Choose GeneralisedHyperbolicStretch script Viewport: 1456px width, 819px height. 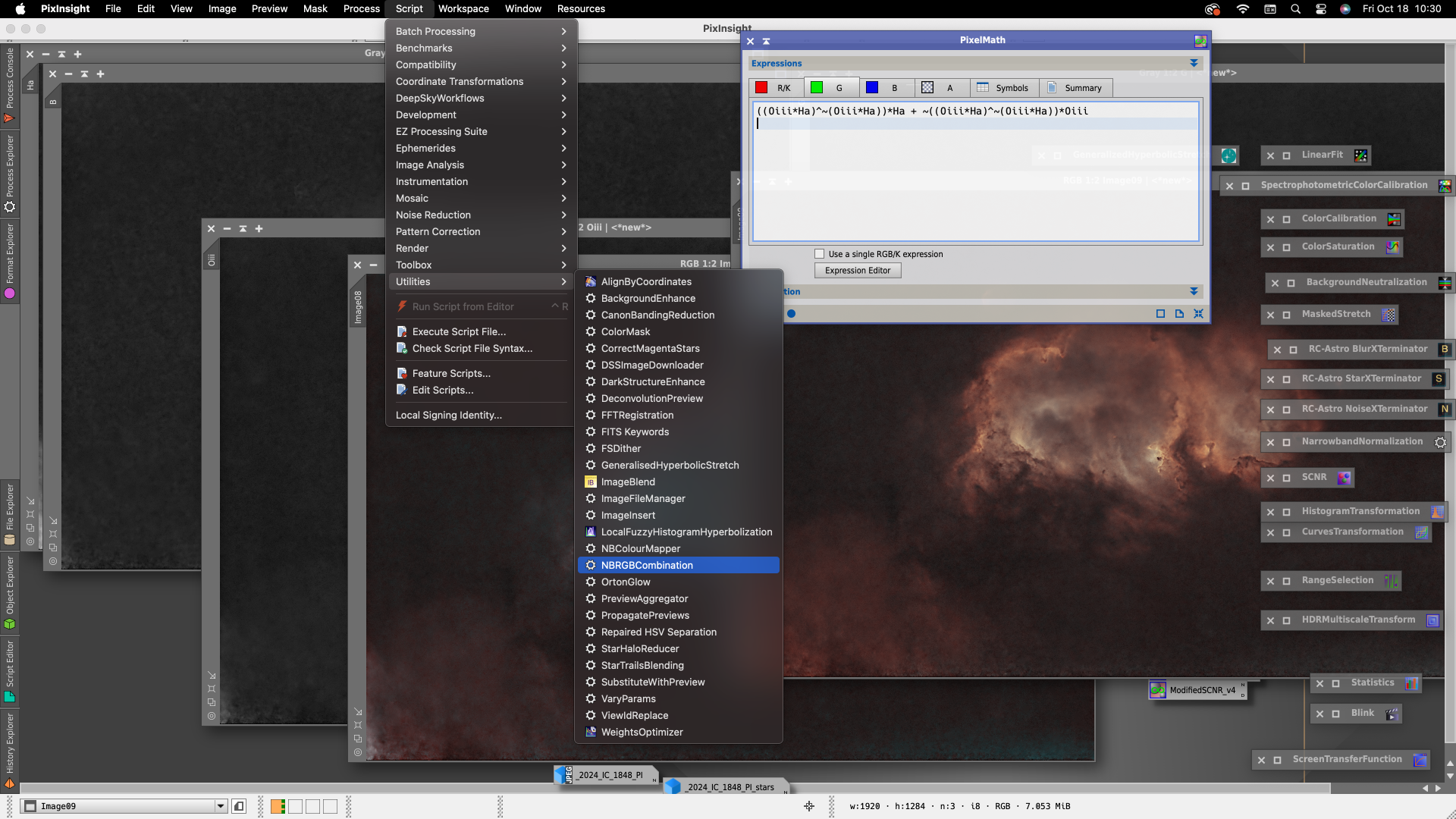[x=679, y=465]
